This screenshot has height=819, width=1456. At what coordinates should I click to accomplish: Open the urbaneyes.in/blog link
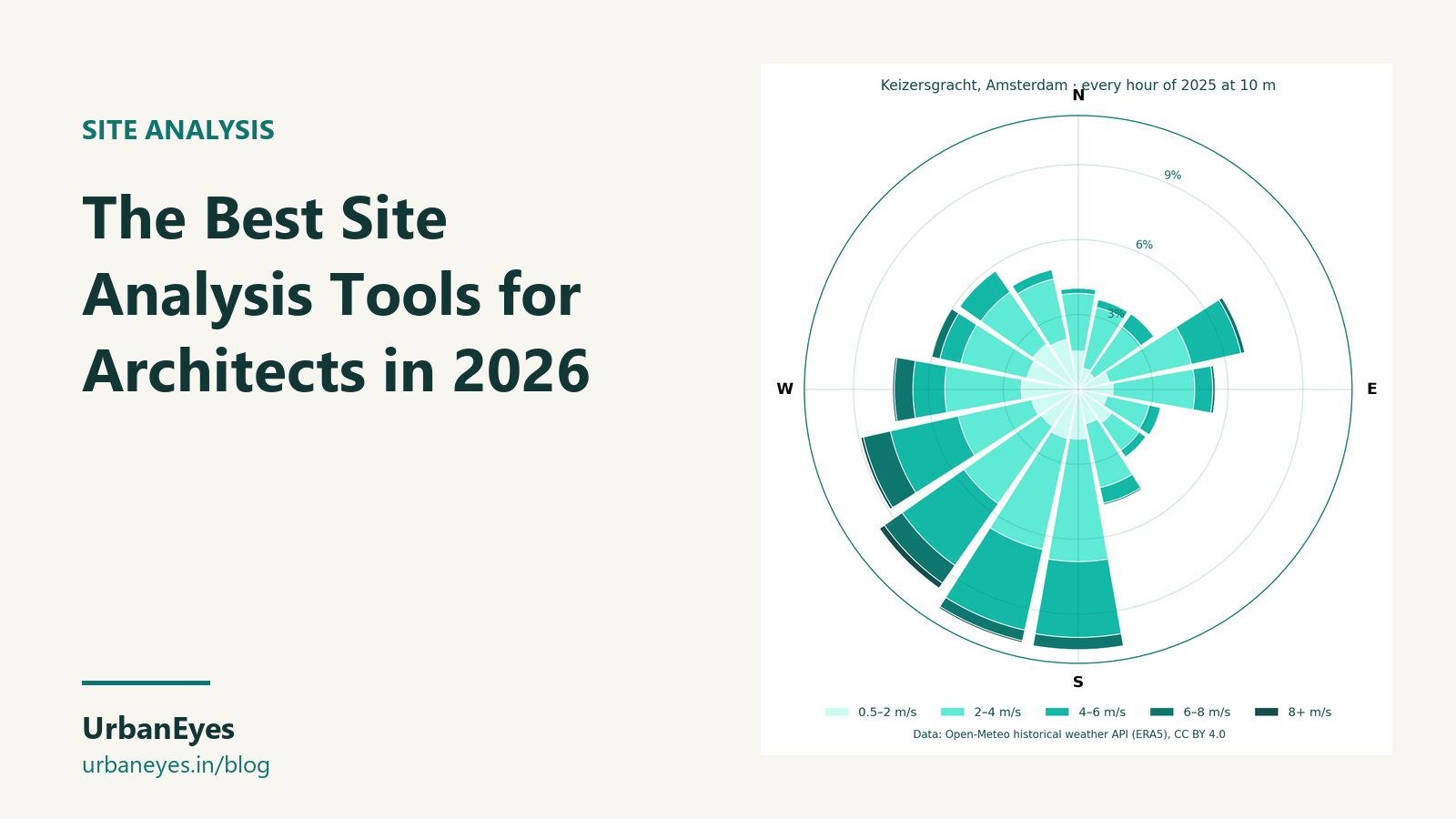coord(176,765)
